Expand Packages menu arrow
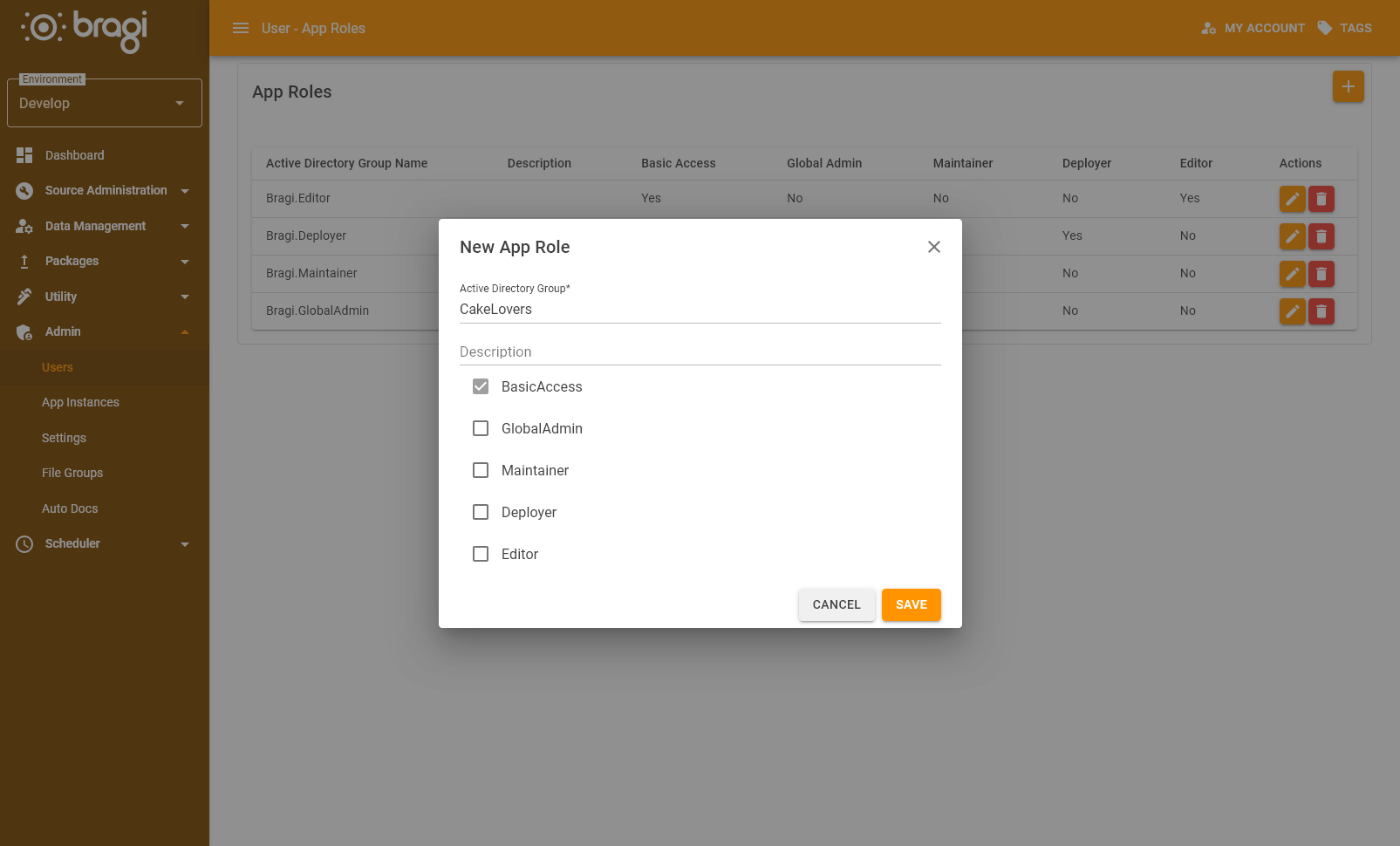This screenshot has width=1400, height=846. (x=185, y=262)
